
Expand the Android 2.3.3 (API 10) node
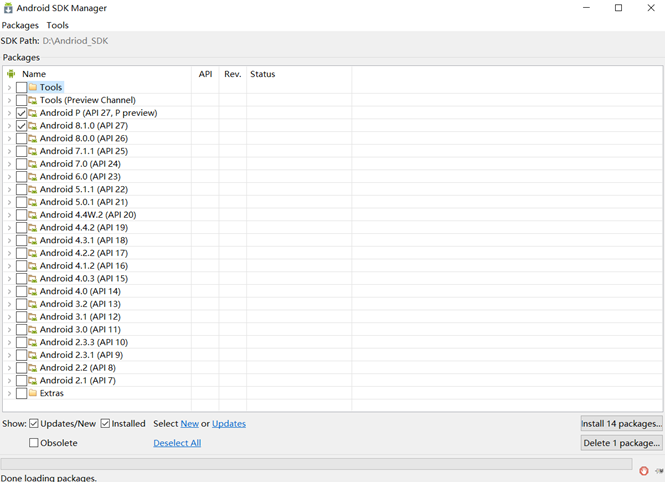click(9, 343)
